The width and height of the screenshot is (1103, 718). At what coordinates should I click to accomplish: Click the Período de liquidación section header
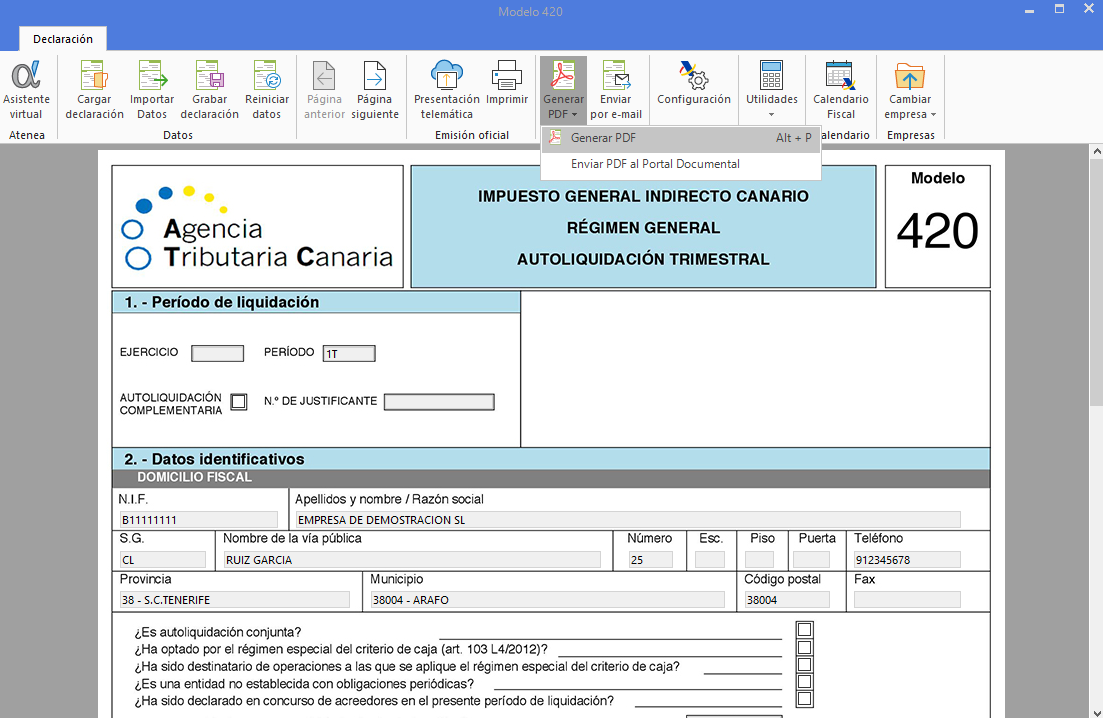316,302
